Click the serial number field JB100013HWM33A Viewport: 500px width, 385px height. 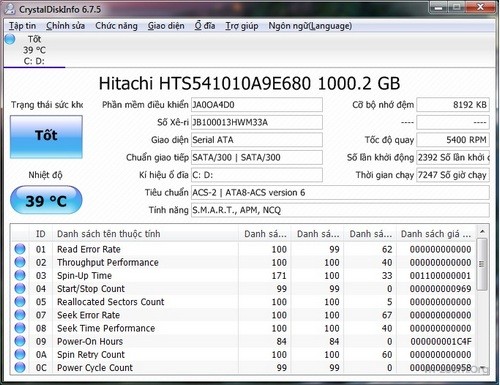pos(257,122)
